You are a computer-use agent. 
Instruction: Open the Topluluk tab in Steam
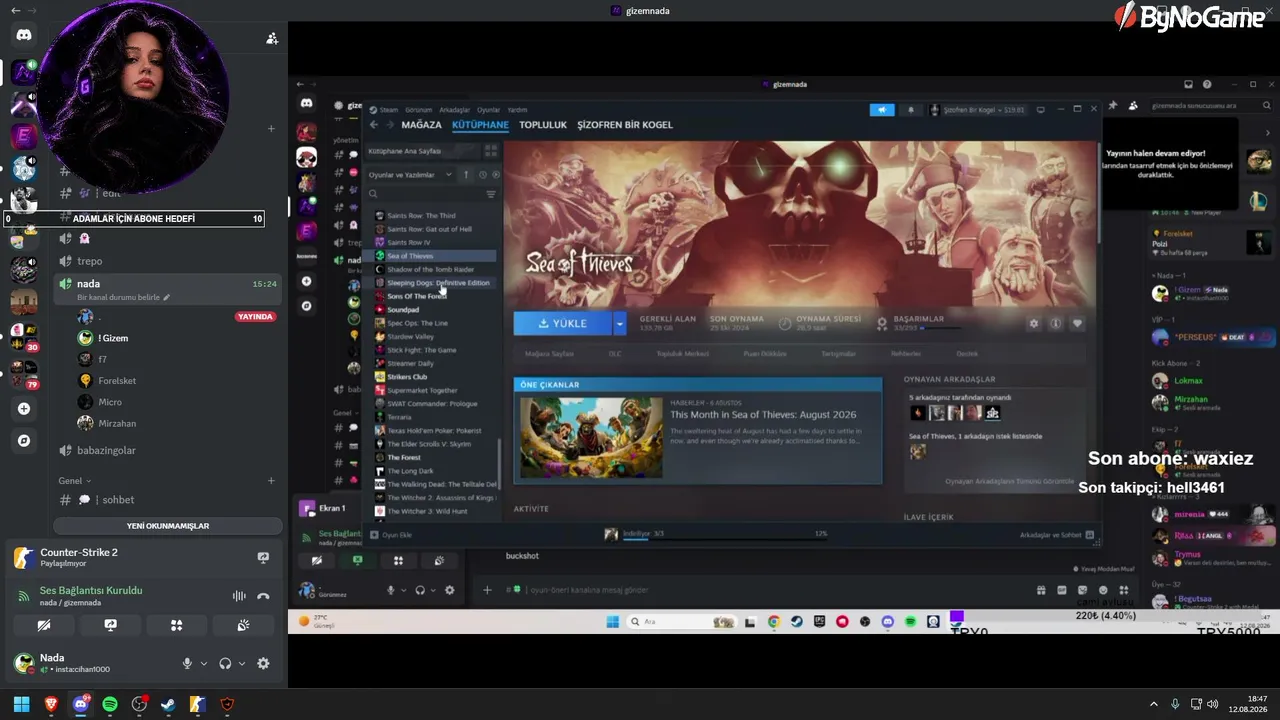(x=543, y=125)
